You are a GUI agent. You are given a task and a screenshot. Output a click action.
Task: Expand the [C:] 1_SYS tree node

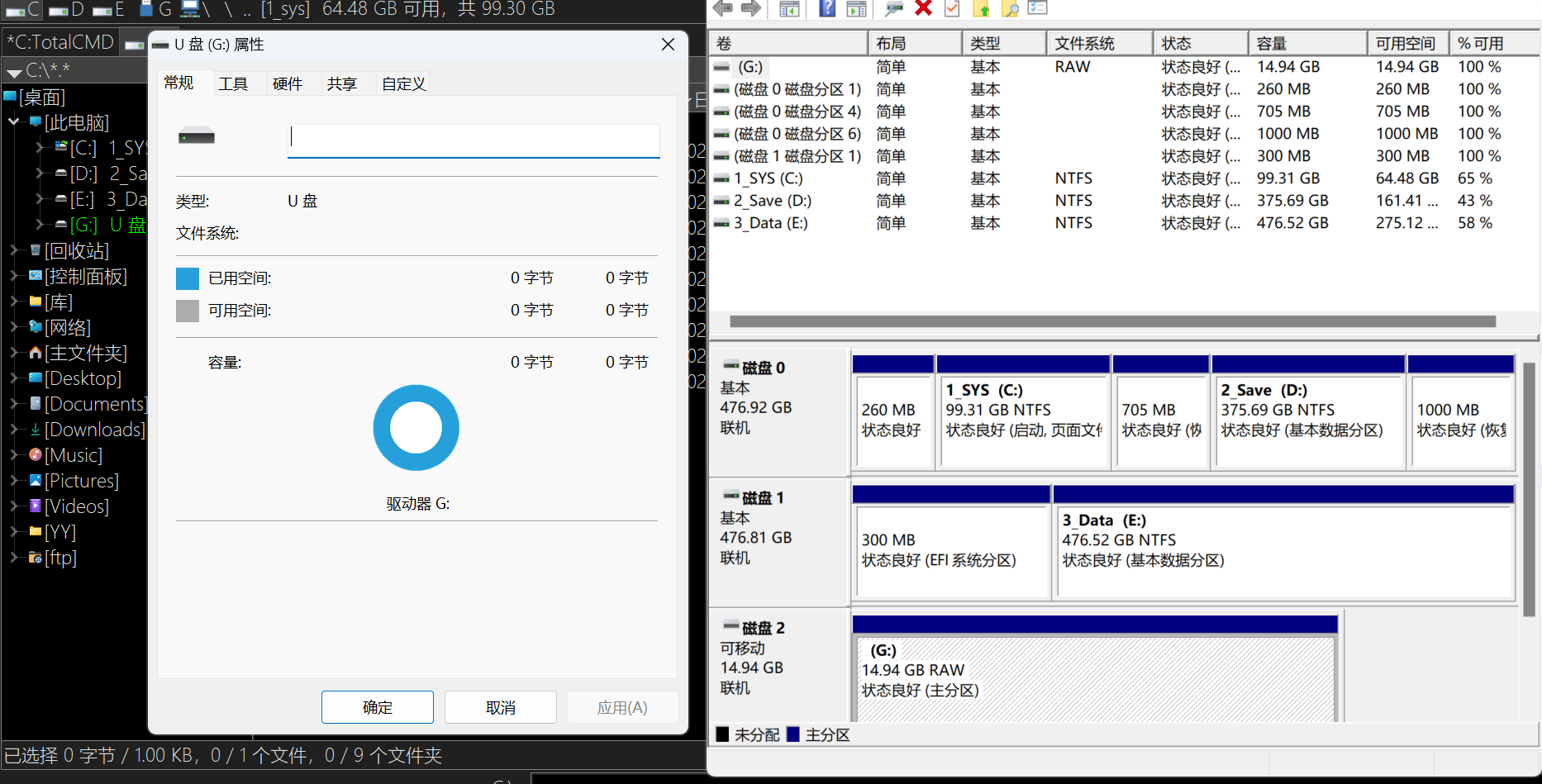pyautogui.click(x=40, y=148)
